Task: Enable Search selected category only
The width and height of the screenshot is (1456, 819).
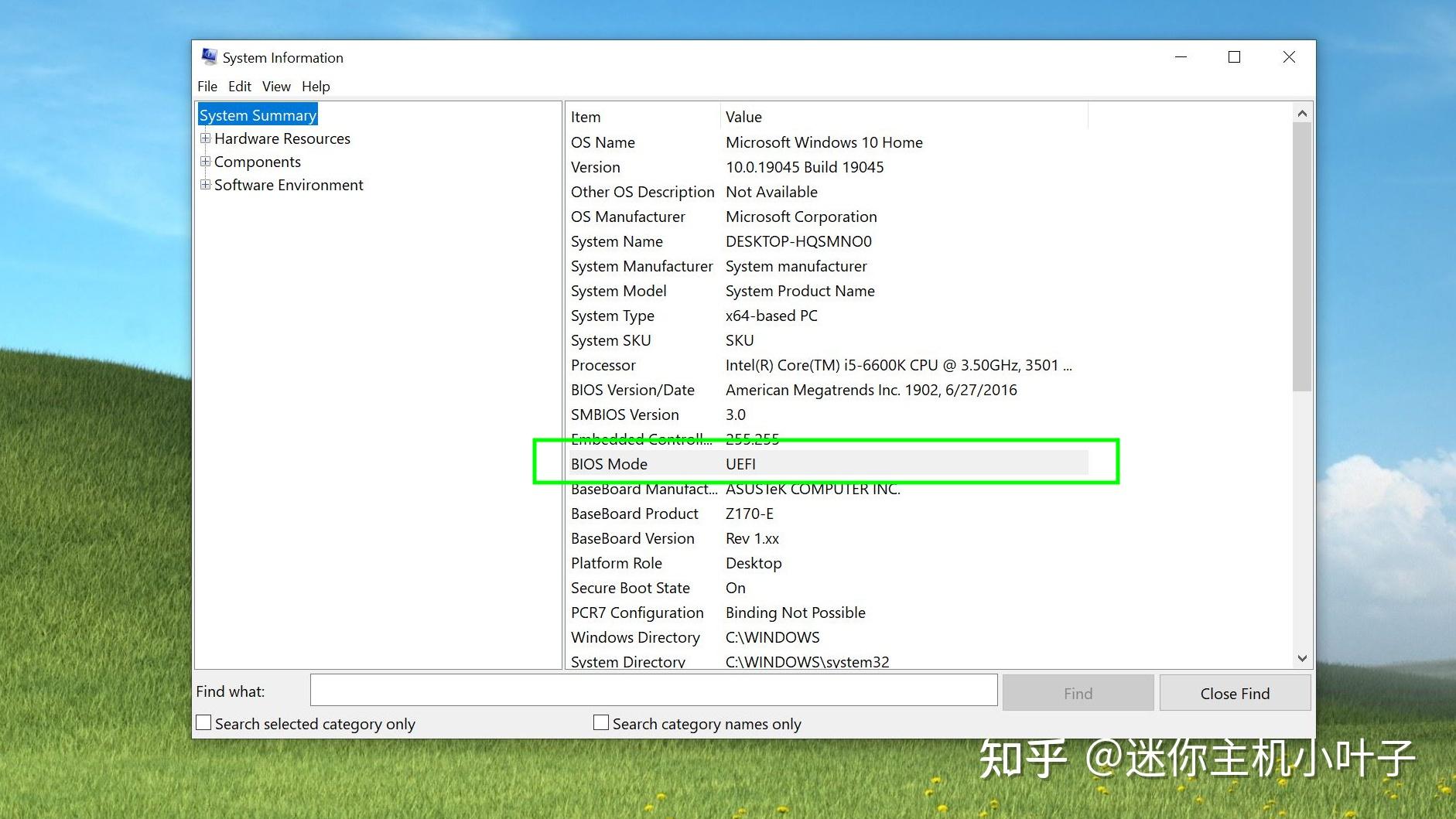Action: (203, 722)
